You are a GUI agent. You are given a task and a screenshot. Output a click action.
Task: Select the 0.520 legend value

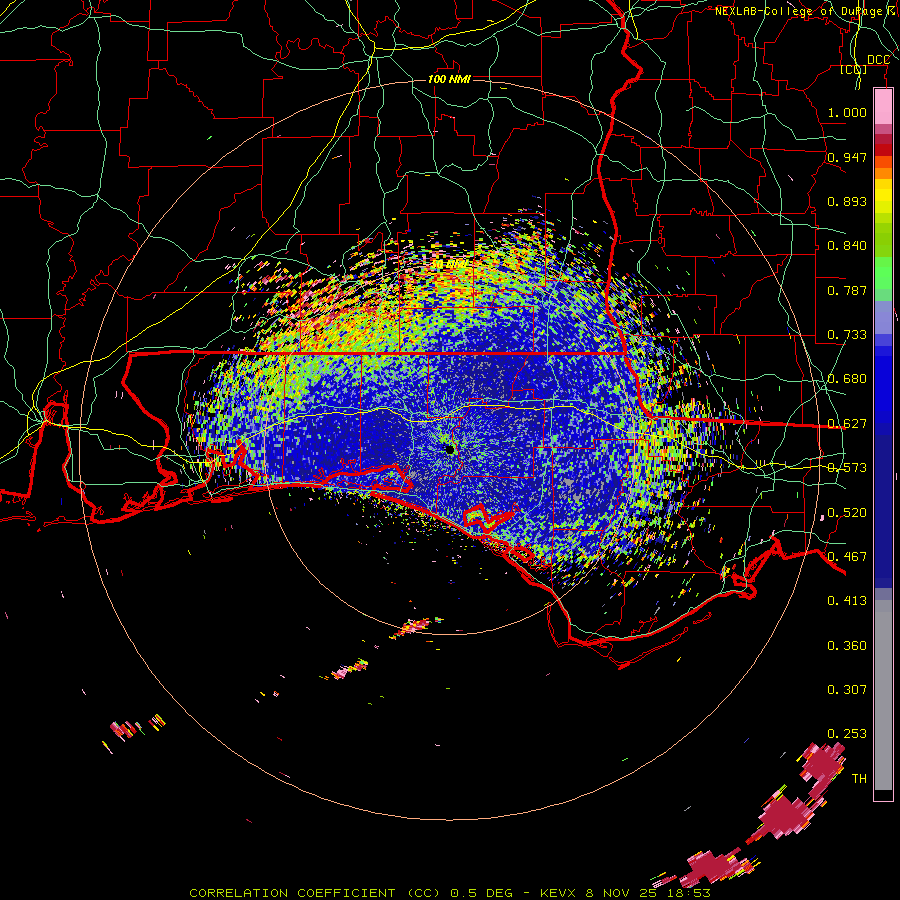point(847,513)
